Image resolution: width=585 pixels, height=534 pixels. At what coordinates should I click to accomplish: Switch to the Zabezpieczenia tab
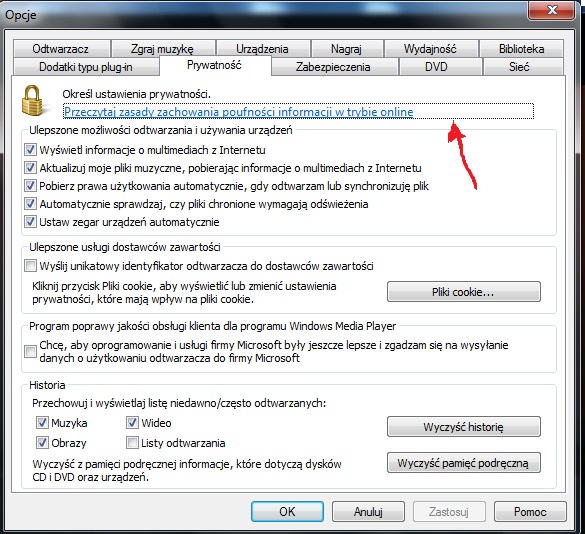(x=333, y=67)
